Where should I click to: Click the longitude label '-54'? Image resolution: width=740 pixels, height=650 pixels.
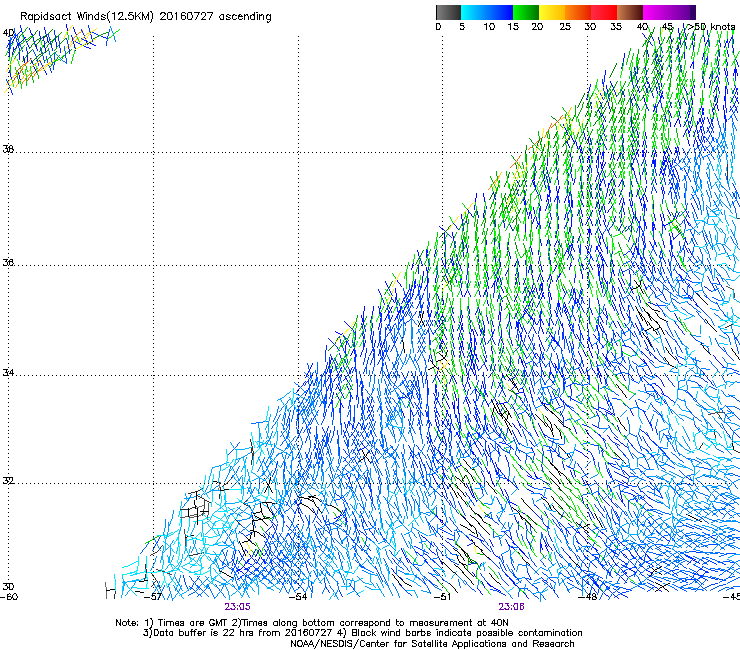[298, 597]
